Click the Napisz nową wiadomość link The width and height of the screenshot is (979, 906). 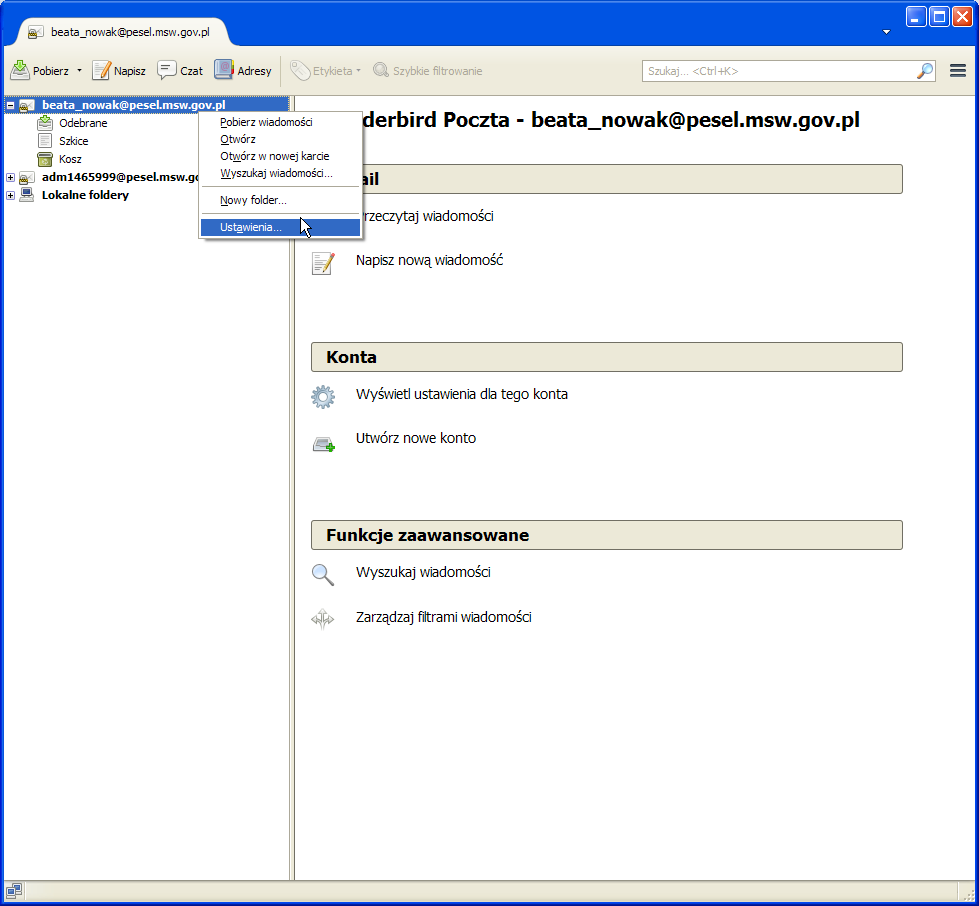click(x=430, y=260)
